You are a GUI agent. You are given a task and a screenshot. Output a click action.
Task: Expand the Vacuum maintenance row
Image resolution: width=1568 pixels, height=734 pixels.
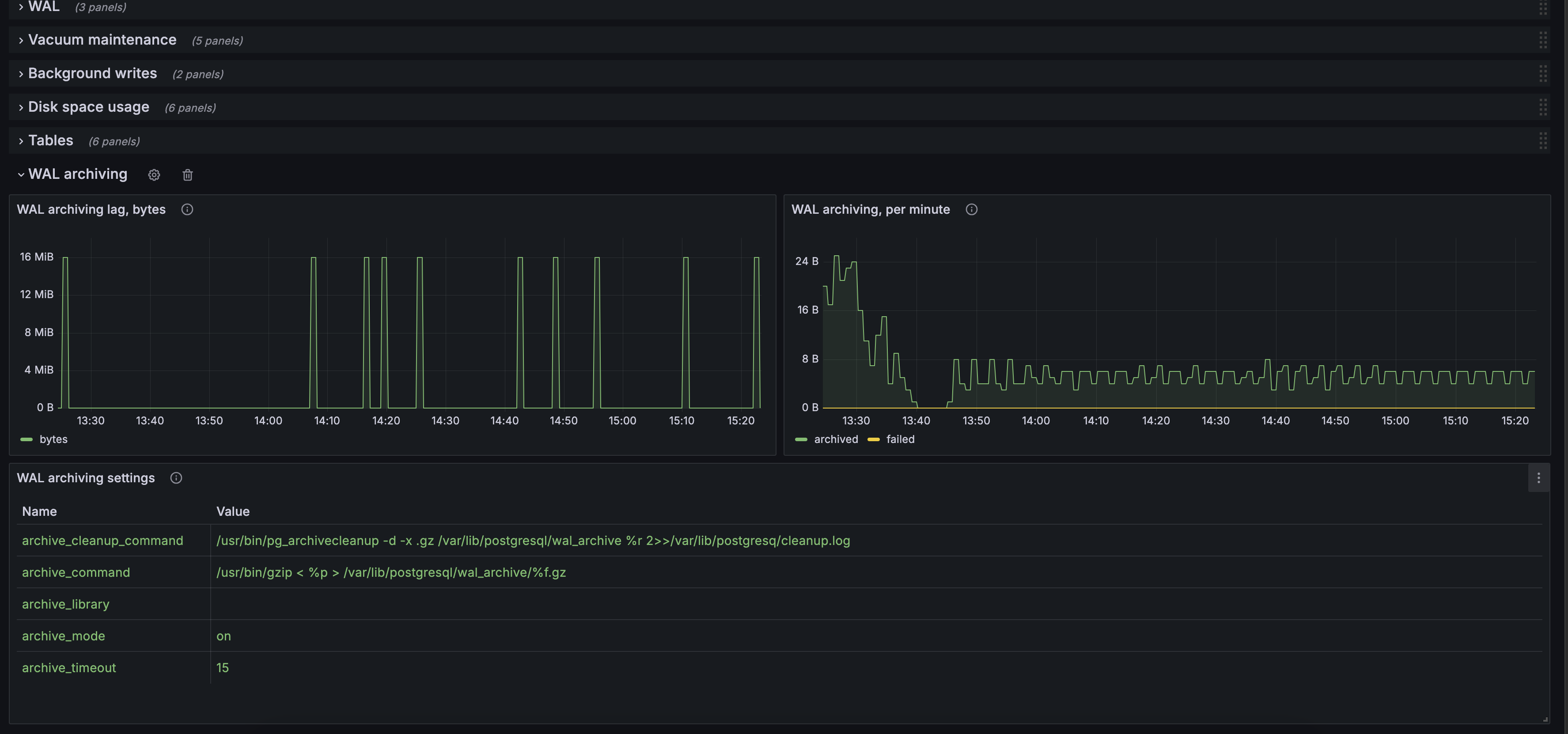tap(102, 40)
